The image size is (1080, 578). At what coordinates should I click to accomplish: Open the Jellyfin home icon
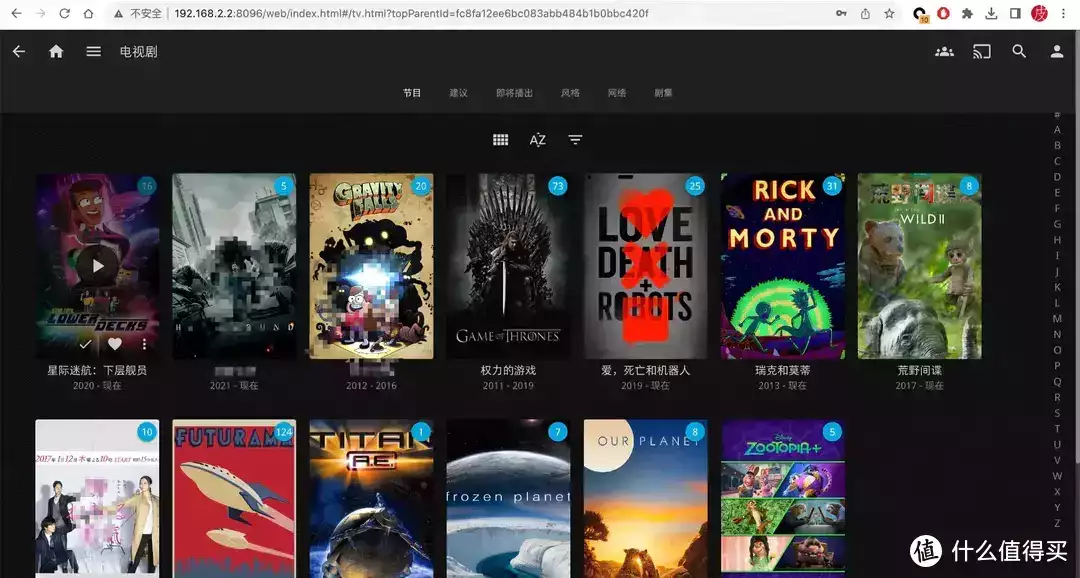tap(56, 52)
